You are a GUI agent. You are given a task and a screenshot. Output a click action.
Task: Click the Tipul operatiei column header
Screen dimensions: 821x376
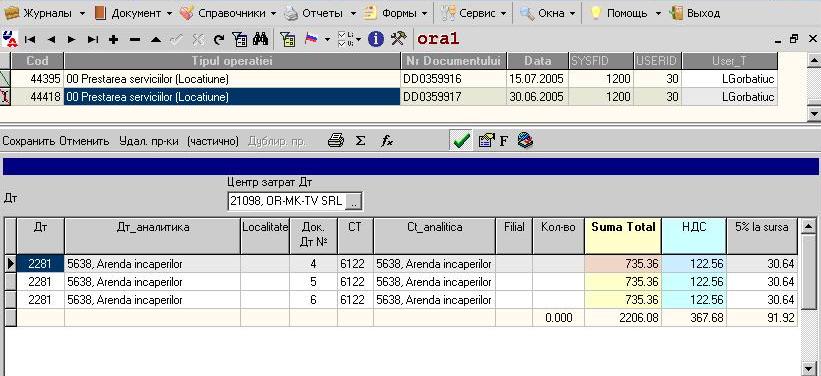pyautogui.click(x=232, y=61)
